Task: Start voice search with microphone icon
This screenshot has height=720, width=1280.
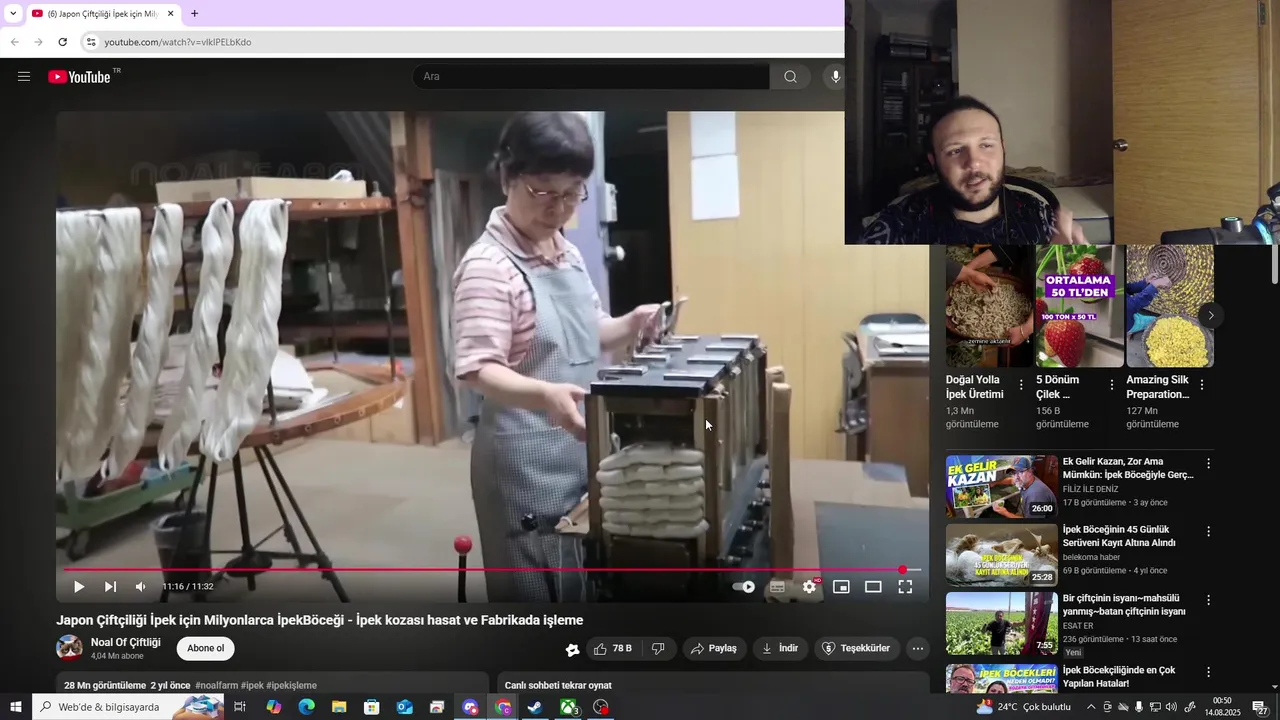Action: click(x=835, y=76)
